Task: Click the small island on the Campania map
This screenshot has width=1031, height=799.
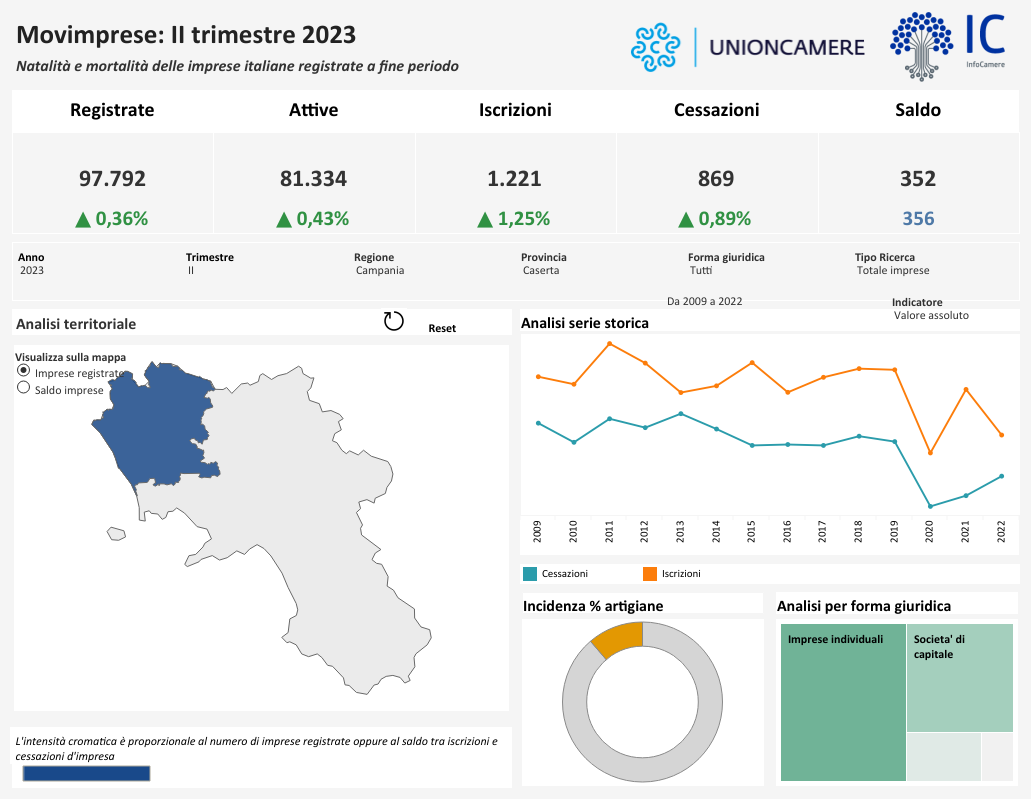Action: point(116,534)
